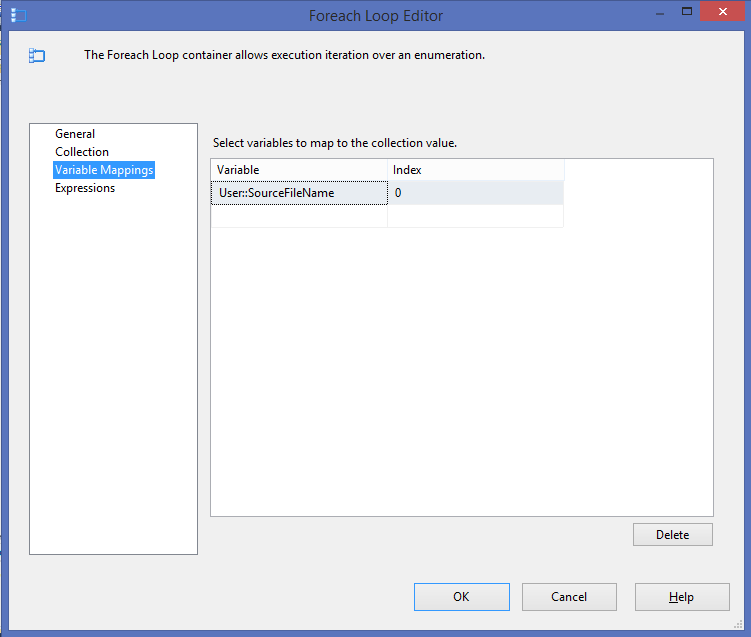Confirm changes with the OK button
Image resolution: width=751 pixels, height=637 pixels.
[x=461, y=597]
